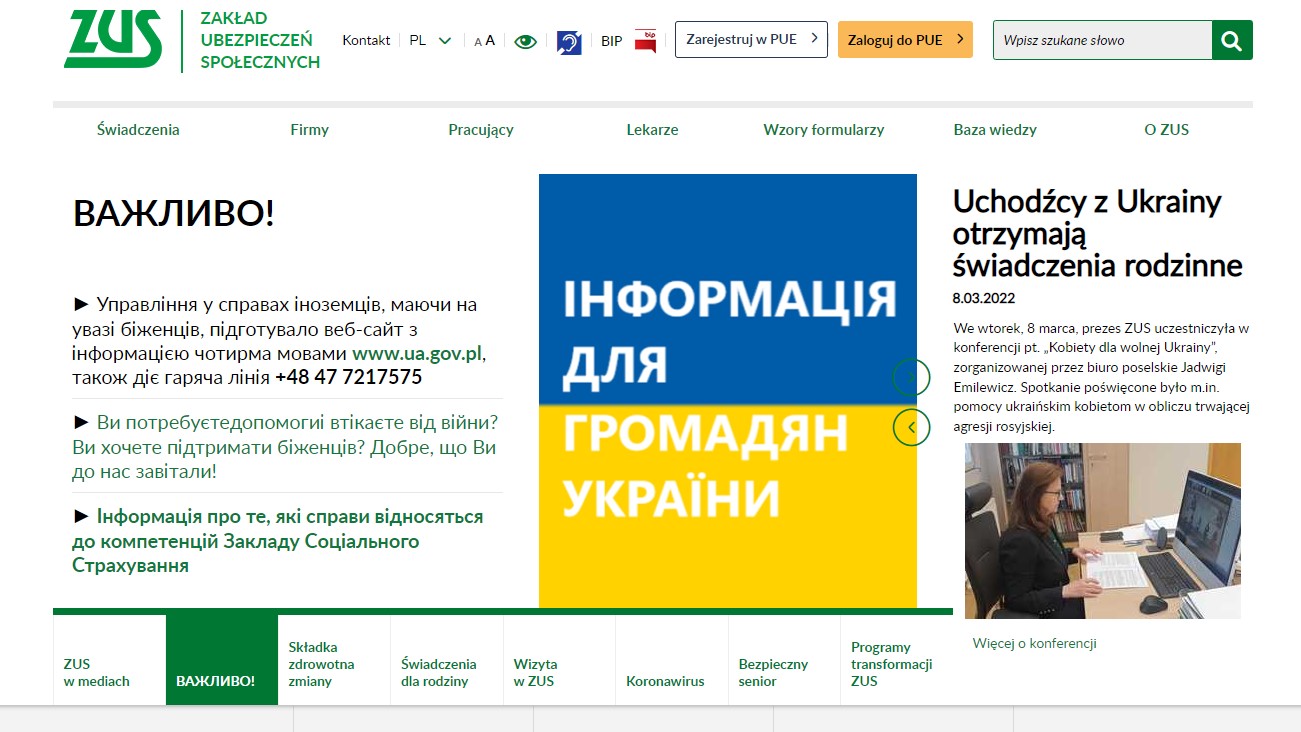This screenshot has height=732, width=1301.
Task: Click the green search magnifier icon
Action: (1231, 40)
